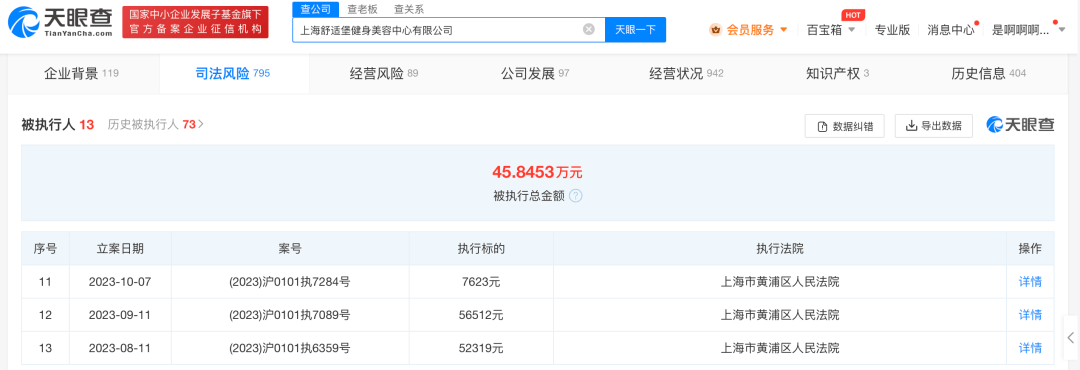Open 历史被执行人 73 list
Screen dimensions: 1080x370
click(156, 125)
